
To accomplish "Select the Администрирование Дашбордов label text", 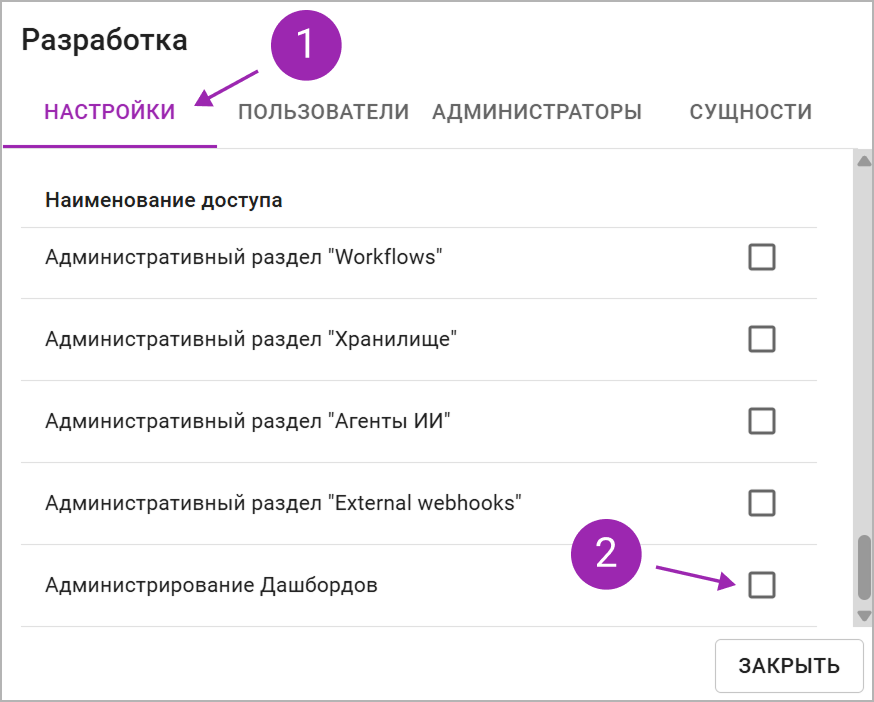I will coord(211,585).
